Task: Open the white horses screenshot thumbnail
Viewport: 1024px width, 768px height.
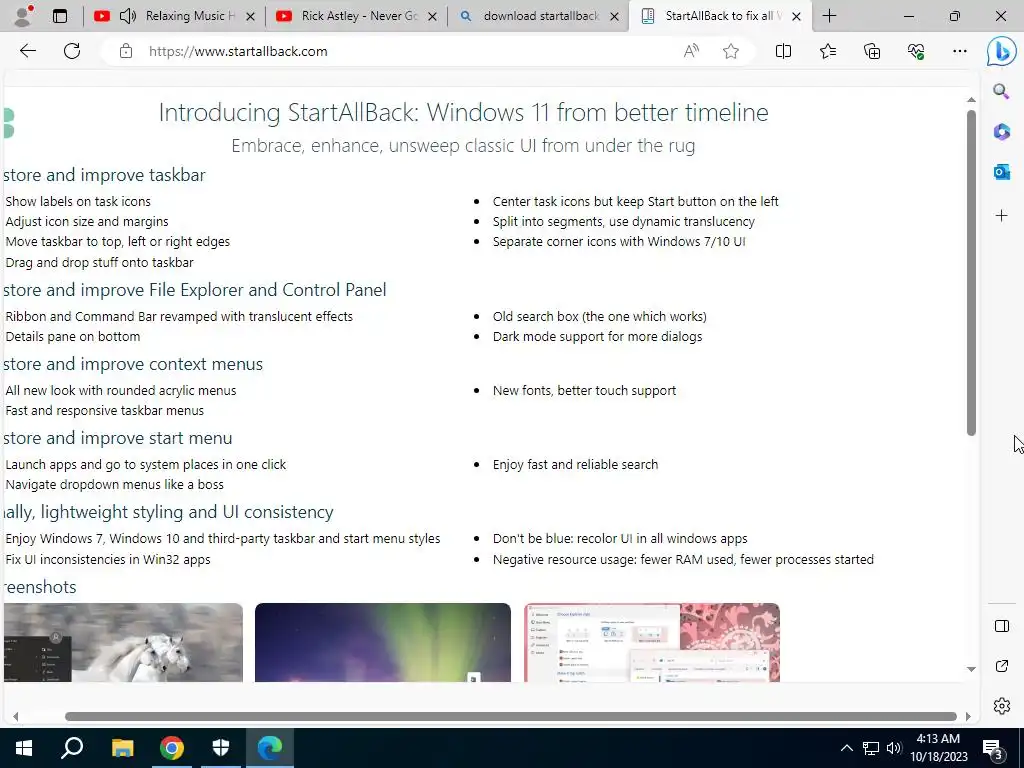Action: pyautogui.click(x=123, y=643)
